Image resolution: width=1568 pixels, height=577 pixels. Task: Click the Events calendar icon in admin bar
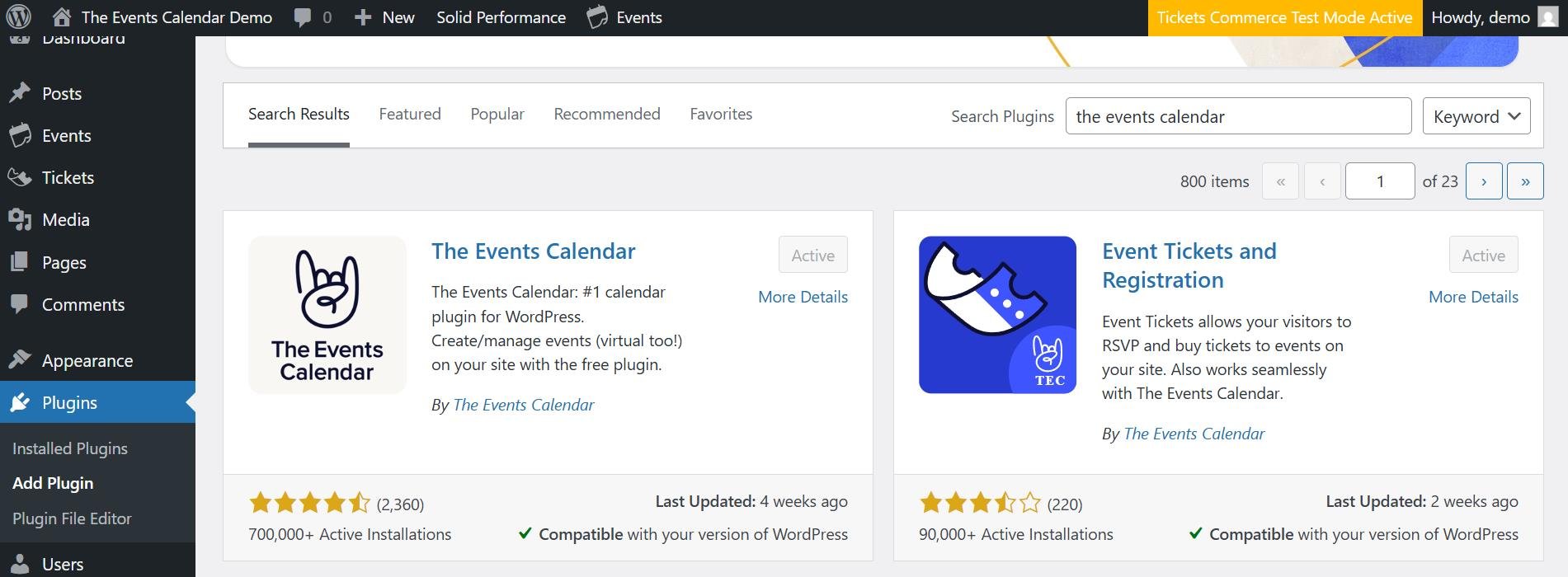[597, 17]
